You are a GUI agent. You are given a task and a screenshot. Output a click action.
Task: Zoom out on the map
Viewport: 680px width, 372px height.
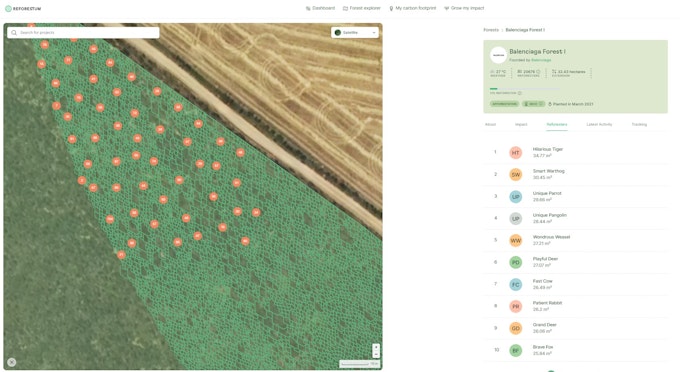click(376, 354)
